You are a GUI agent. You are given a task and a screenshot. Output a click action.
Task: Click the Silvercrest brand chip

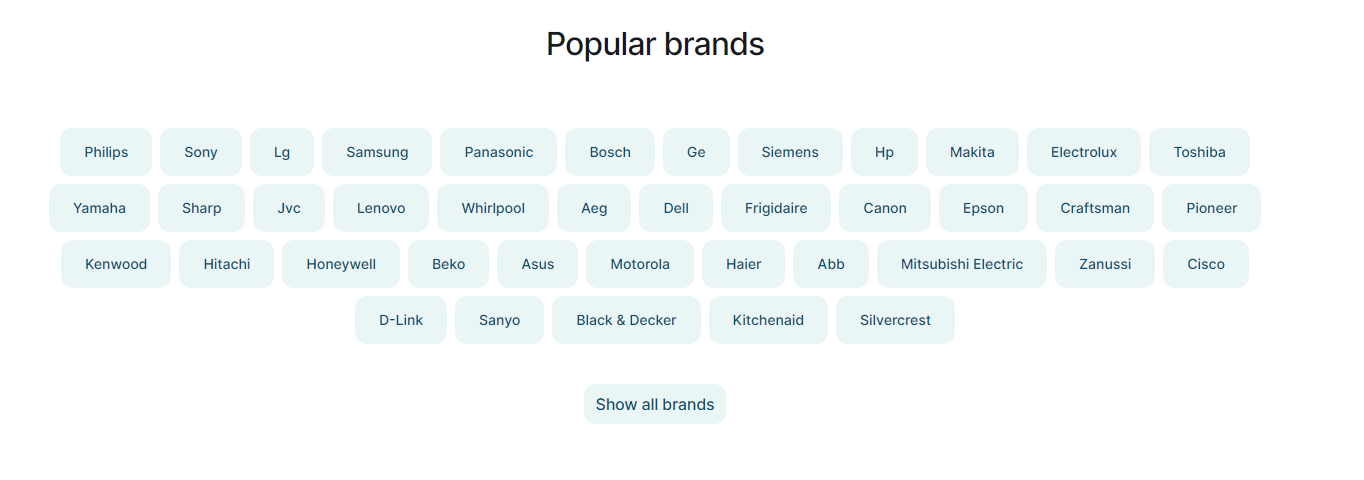point(895,320)
